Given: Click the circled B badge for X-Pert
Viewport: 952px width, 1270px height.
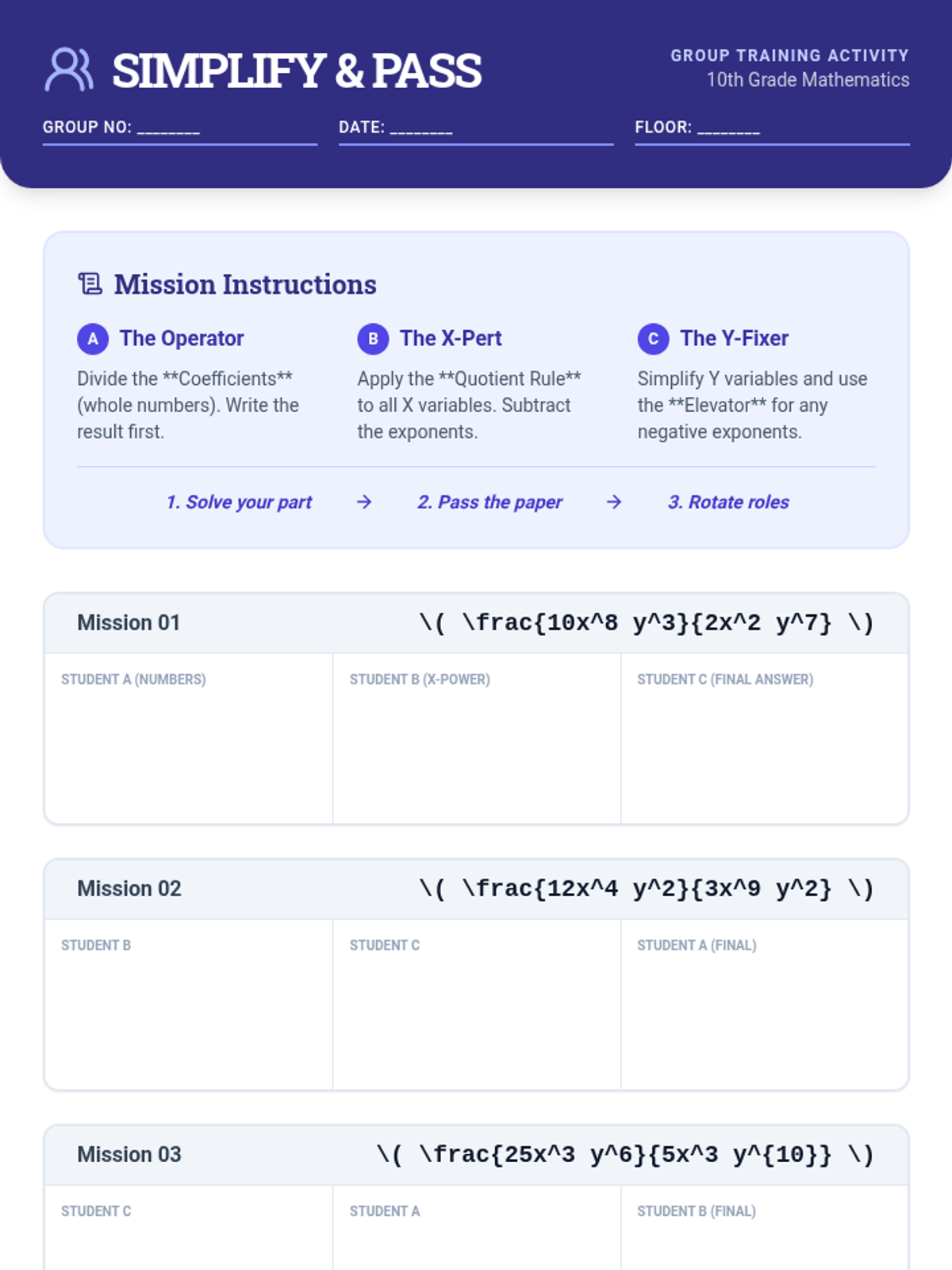Looking at the screenshot, I should pyautogui.click(x=373, y=339).
